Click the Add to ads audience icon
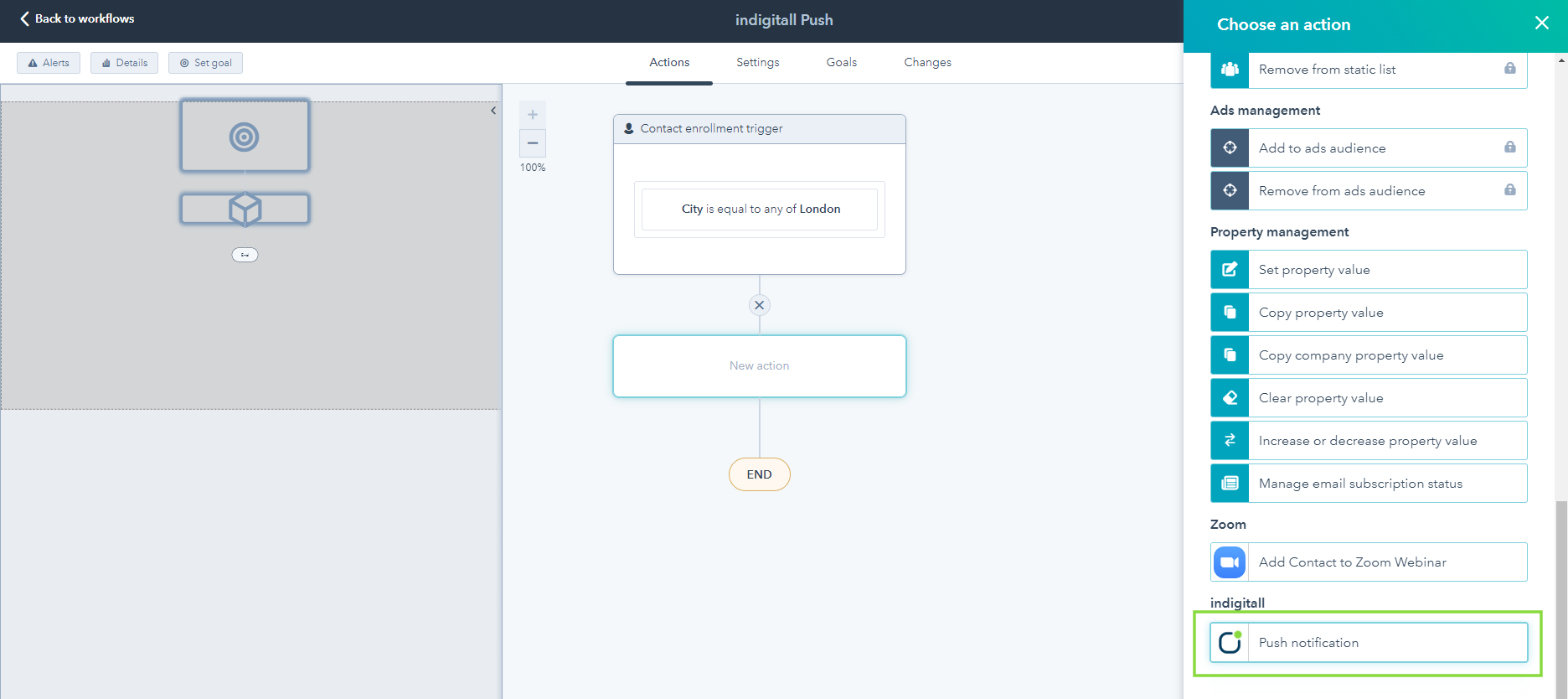Image resolution: width=1568 pixels, height=699 pixels. click(1230, 148)
